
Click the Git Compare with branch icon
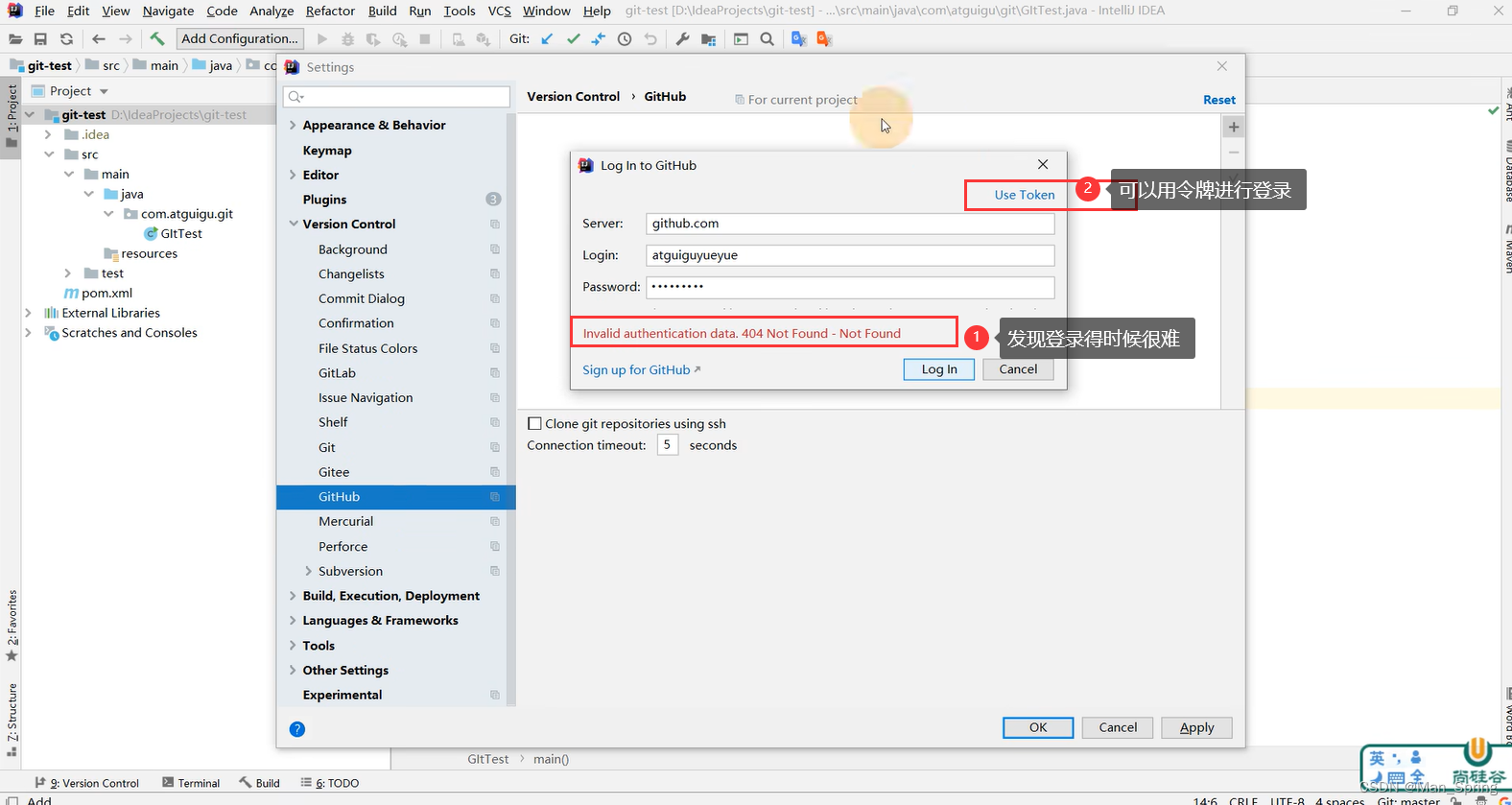(599, 39)
